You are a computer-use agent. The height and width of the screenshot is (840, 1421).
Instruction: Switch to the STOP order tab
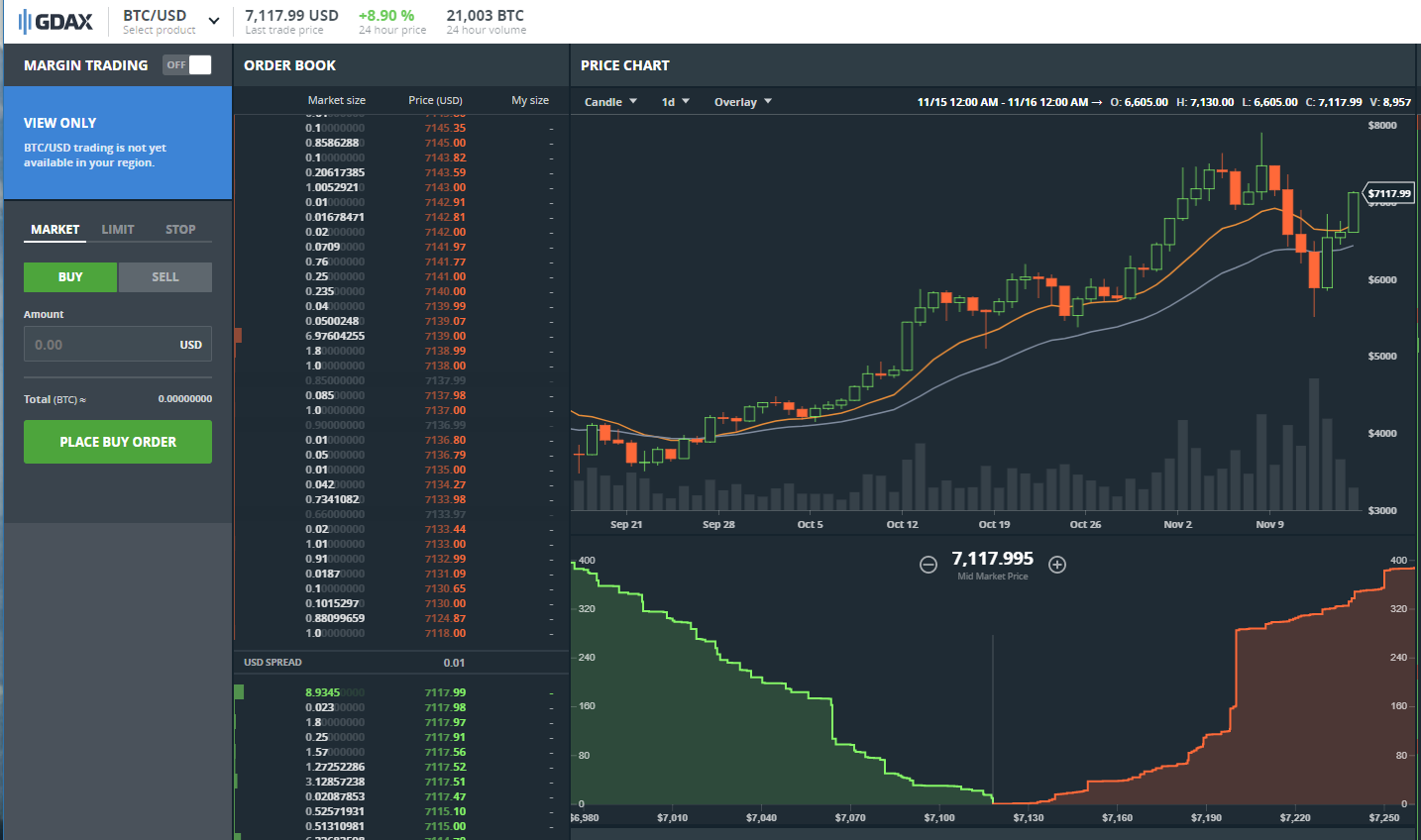pyautogui.click(x=180, y=229)
